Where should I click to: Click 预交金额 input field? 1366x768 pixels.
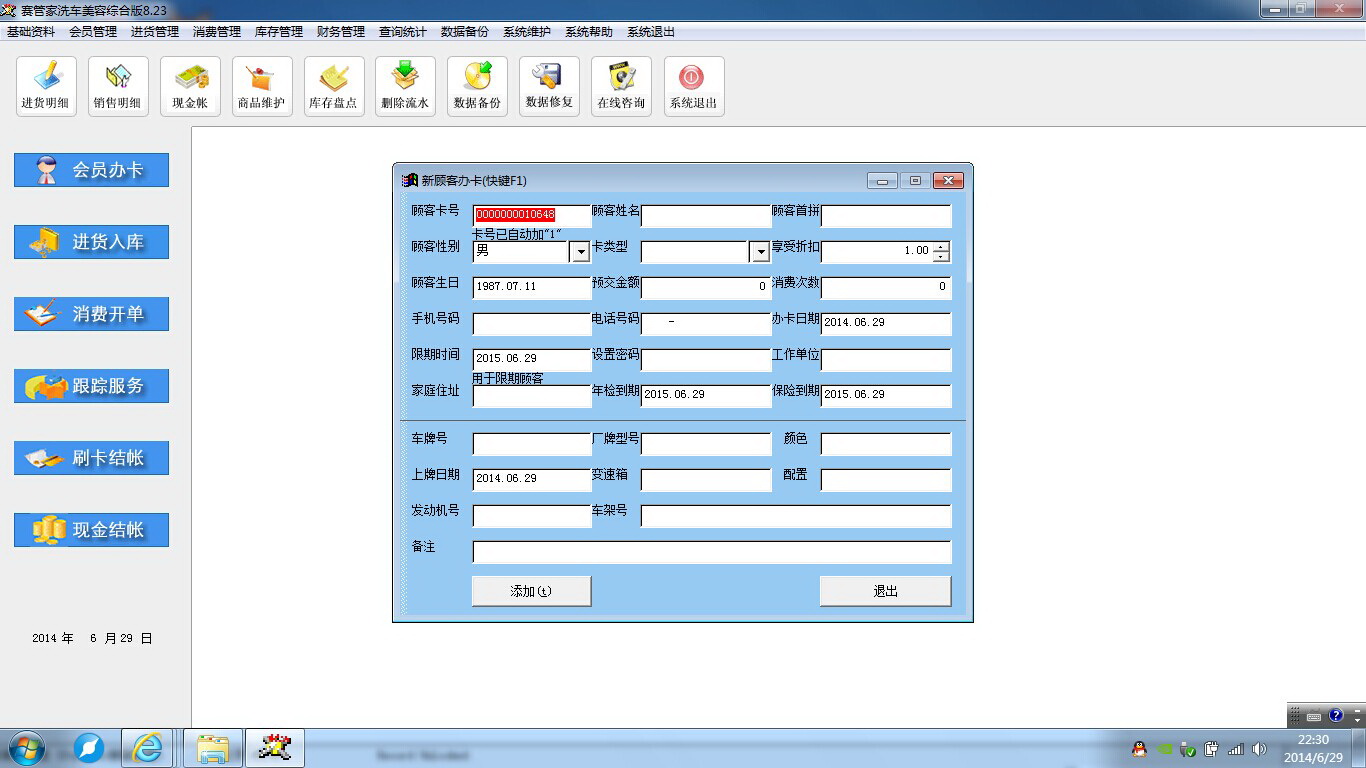pyautogui.click(x=706, y=288)
